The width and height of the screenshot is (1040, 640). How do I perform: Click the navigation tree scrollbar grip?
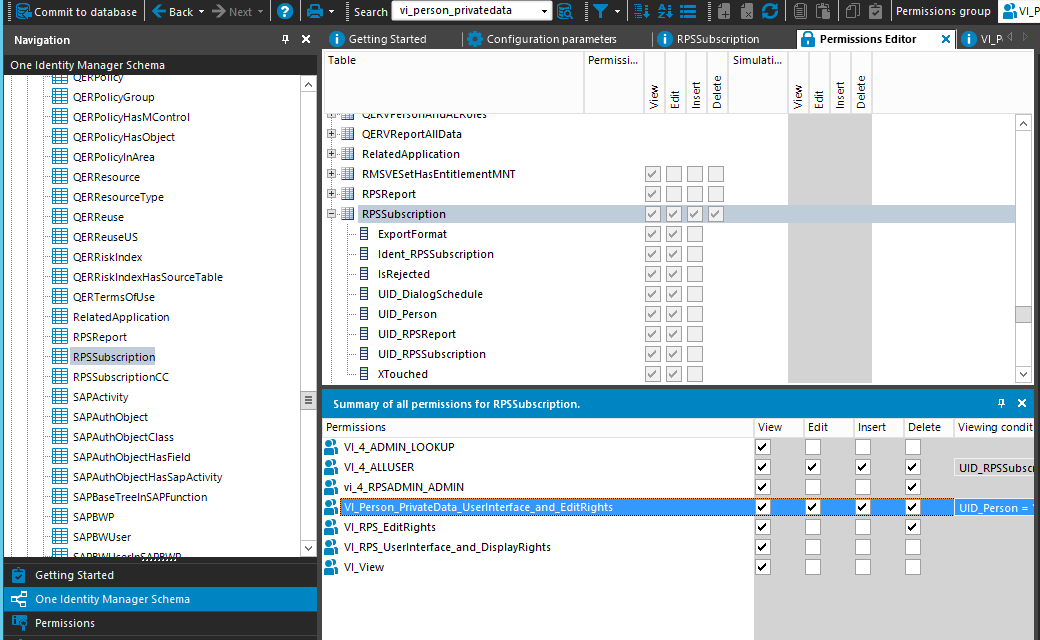308,401
